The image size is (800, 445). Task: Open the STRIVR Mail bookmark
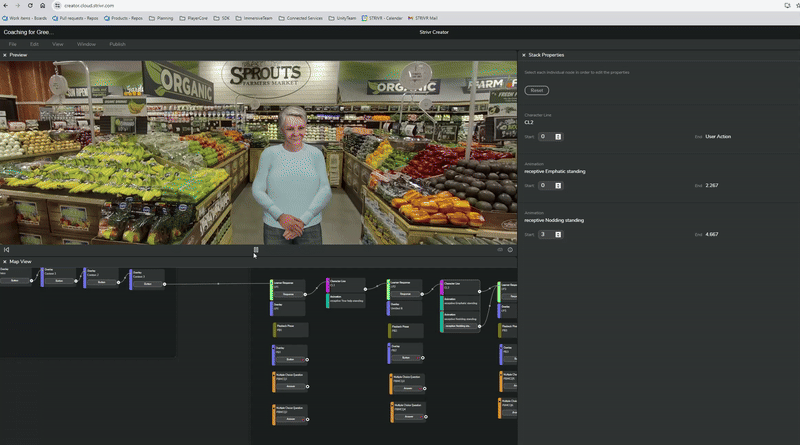[423, 18]
